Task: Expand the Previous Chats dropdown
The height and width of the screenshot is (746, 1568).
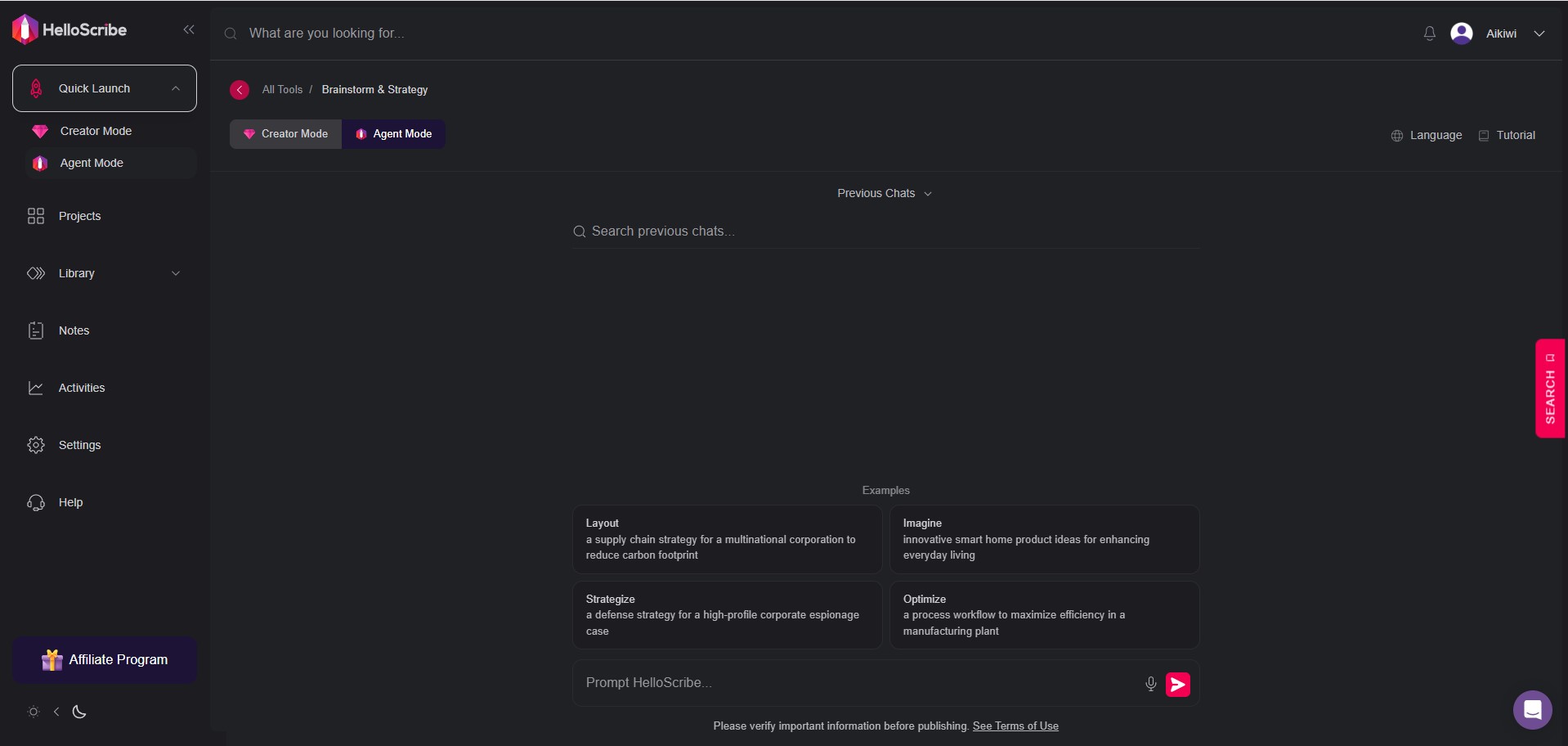Action: [x=885, y=194]
